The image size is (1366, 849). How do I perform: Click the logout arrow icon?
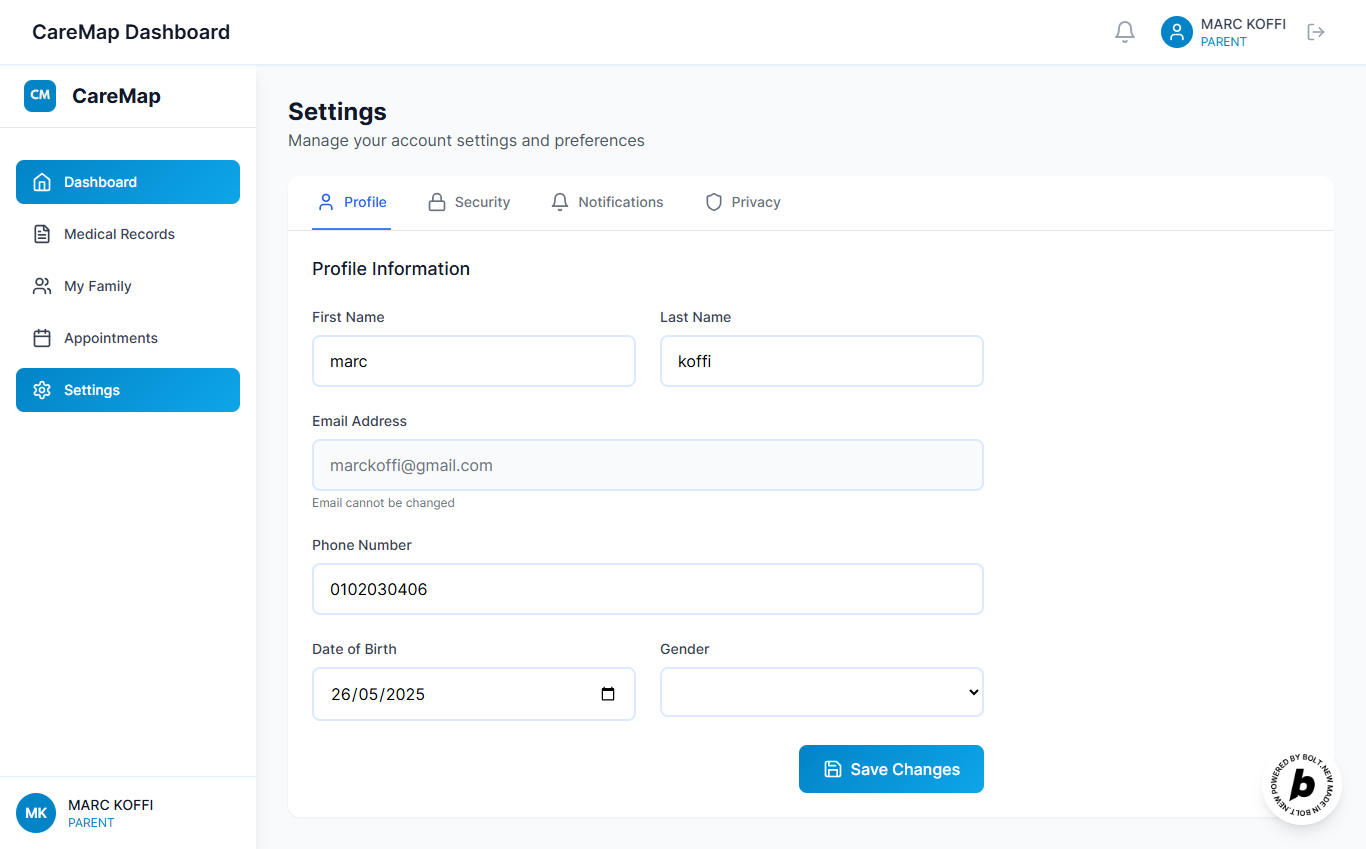pyautogui.click(x=1316, y=32)
